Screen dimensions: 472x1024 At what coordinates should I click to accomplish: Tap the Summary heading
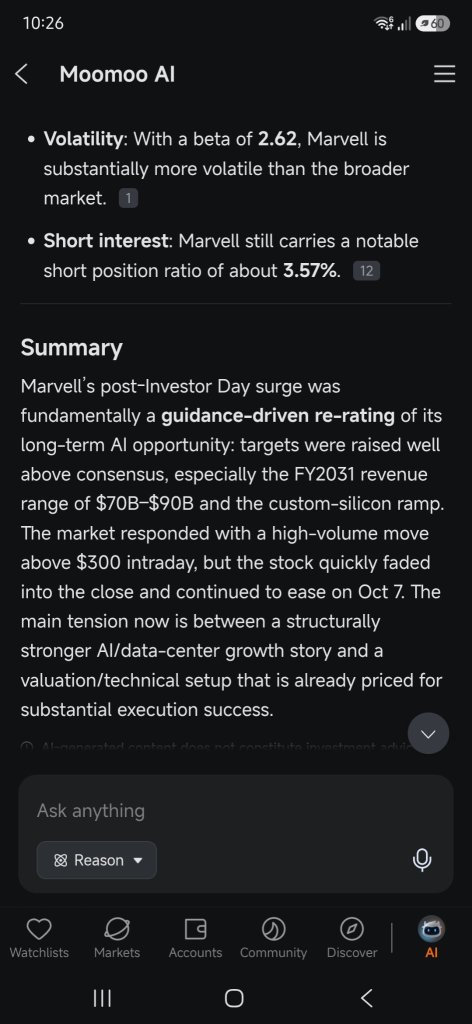coord(71,347)
